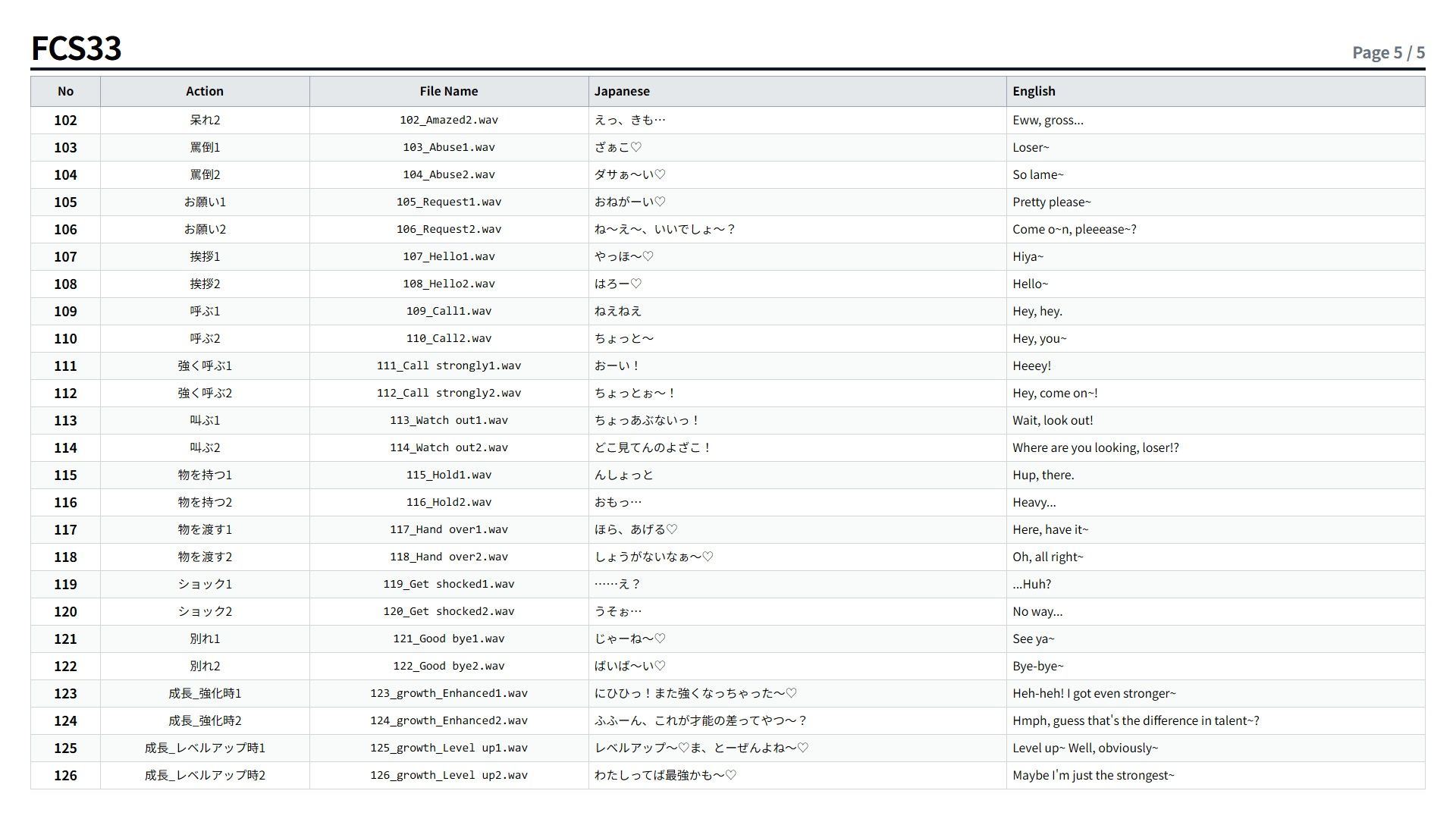Click file name 119_Get shocked1.wav
The height and width of the screenshot is (819, 1456).
click(449, 584)
